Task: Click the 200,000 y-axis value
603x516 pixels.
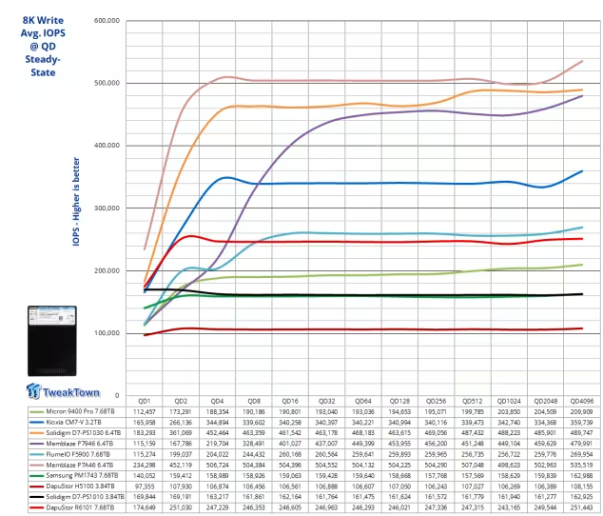Action: click(107, 270)
